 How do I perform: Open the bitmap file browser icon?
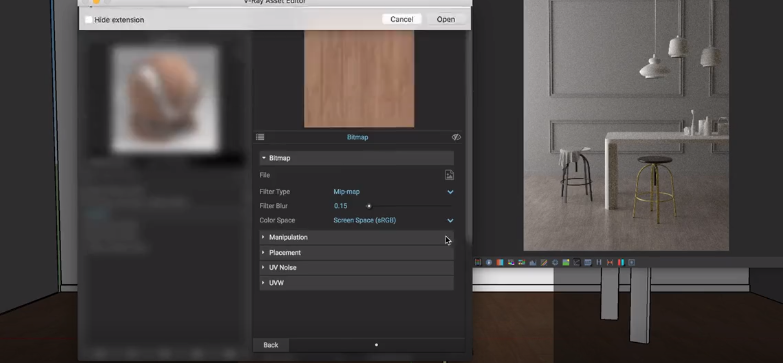(x=449, y=175)
